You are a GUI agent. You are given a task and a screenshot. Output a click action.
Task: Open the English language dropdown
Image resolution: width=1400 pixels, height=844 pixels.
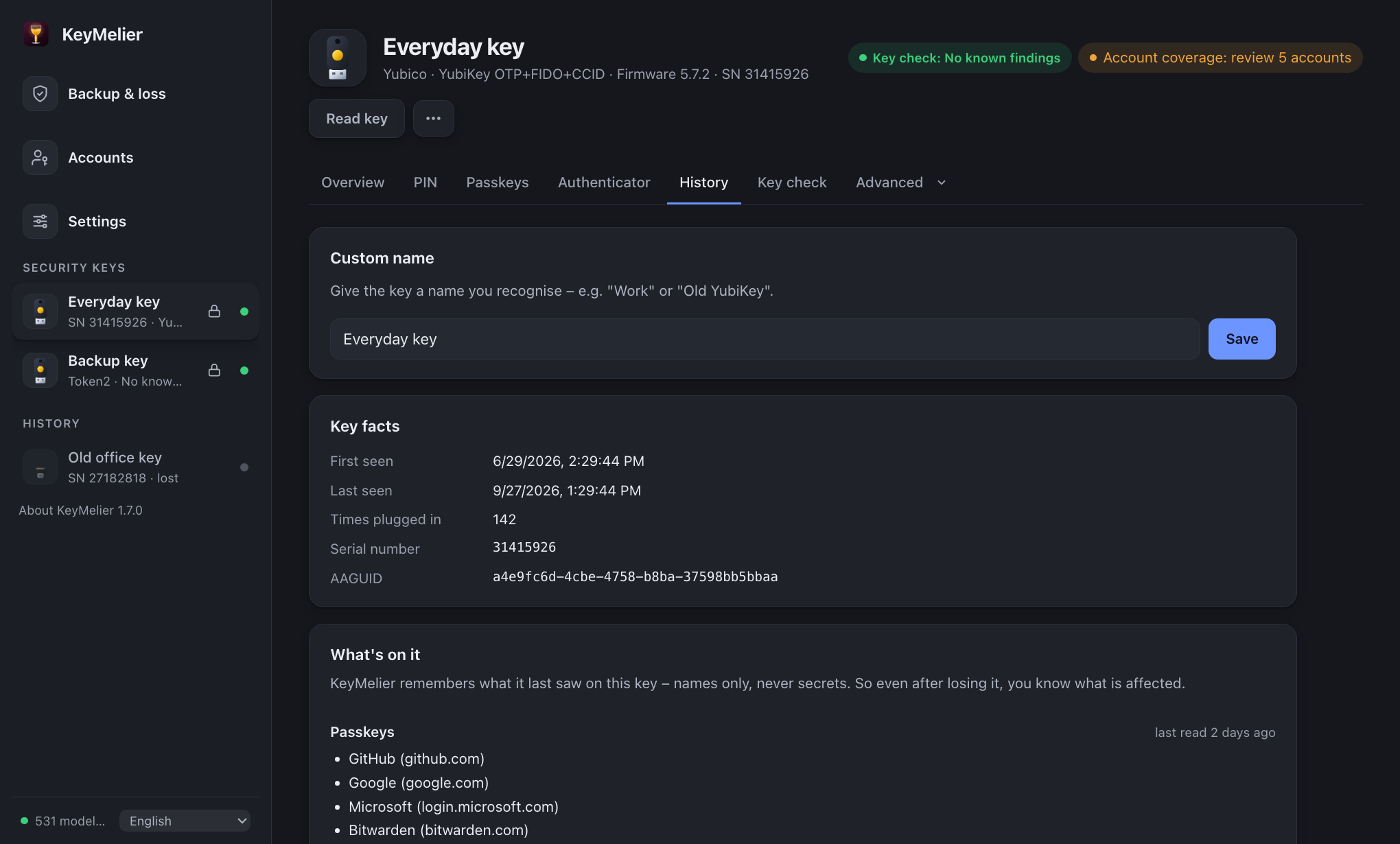click(x=185, y=821)
